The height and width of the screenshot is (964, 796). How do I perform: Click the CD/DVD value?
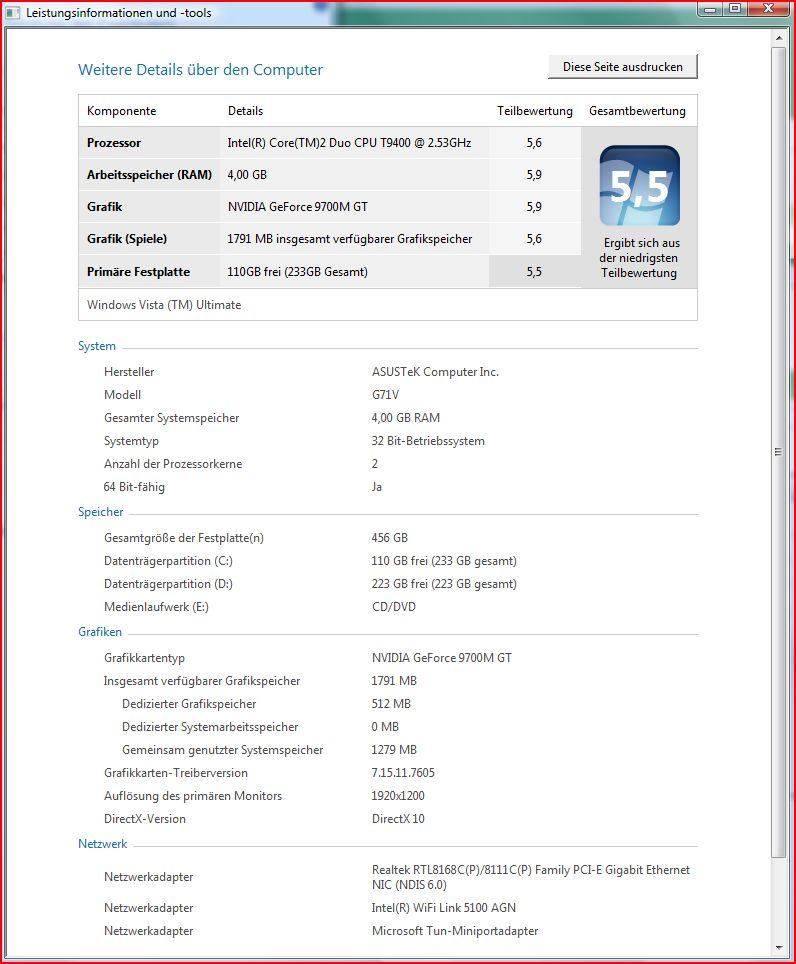pyautogui.click(x=393, y=607)
